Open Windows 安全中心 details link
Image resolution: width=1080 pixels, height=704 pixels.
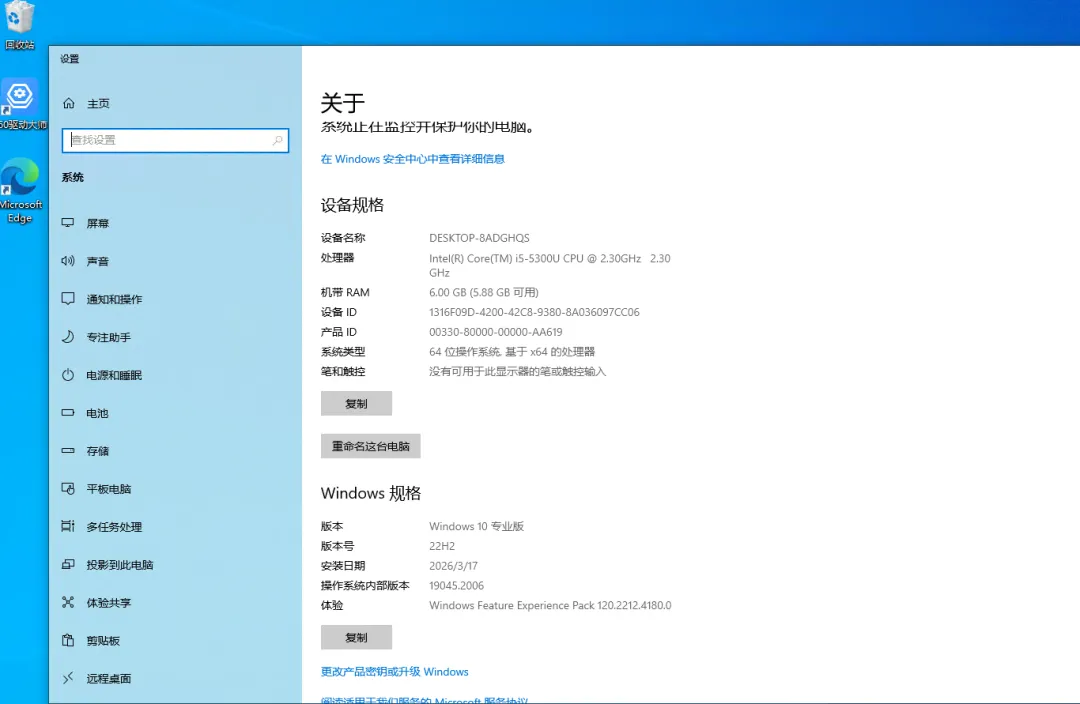tap(413, 159)
